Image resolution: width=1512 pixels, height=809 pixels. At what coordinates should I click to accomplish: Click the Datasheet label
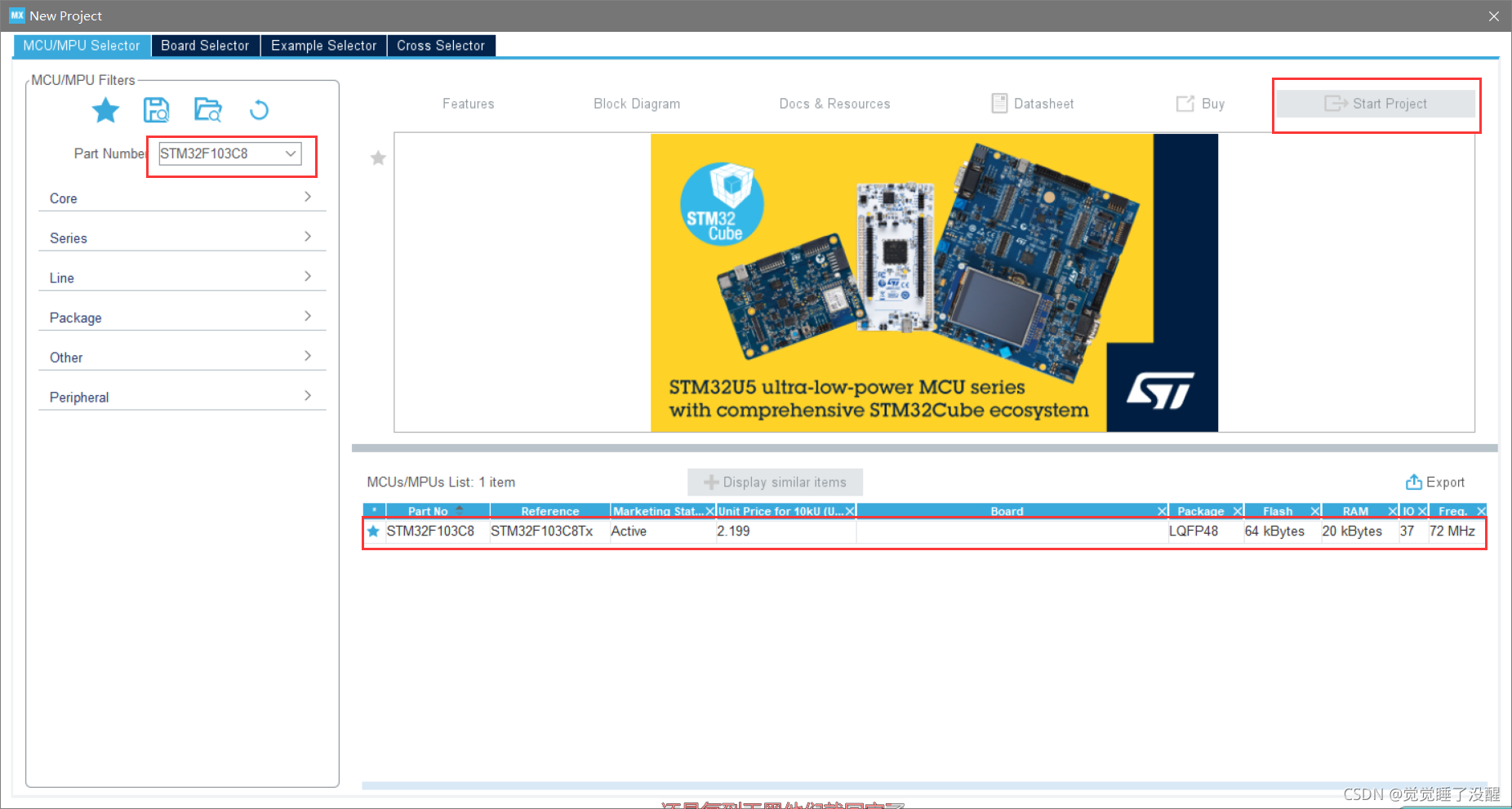[1043, 104]
